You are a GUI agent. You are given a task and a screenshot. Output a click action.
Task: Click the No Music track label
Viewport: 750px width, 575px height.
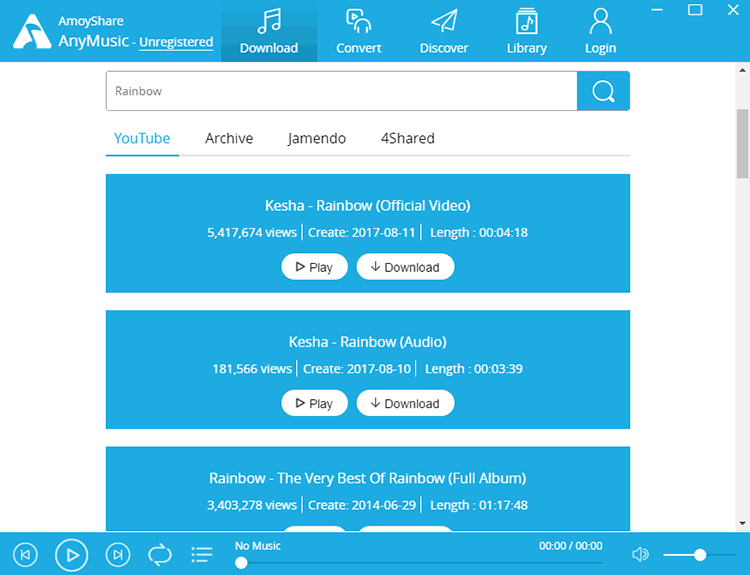(x=258, y=546)
